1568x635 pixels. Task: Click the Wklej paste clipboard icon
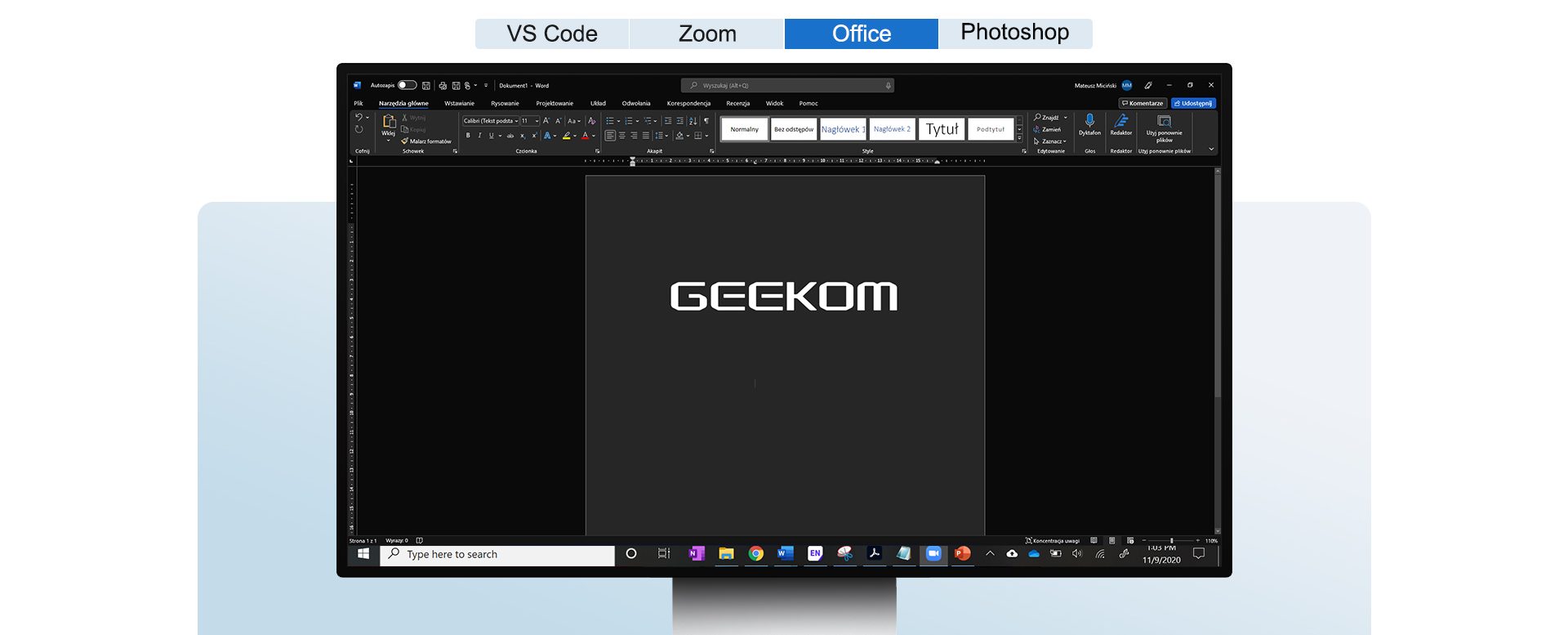point(389,122)
